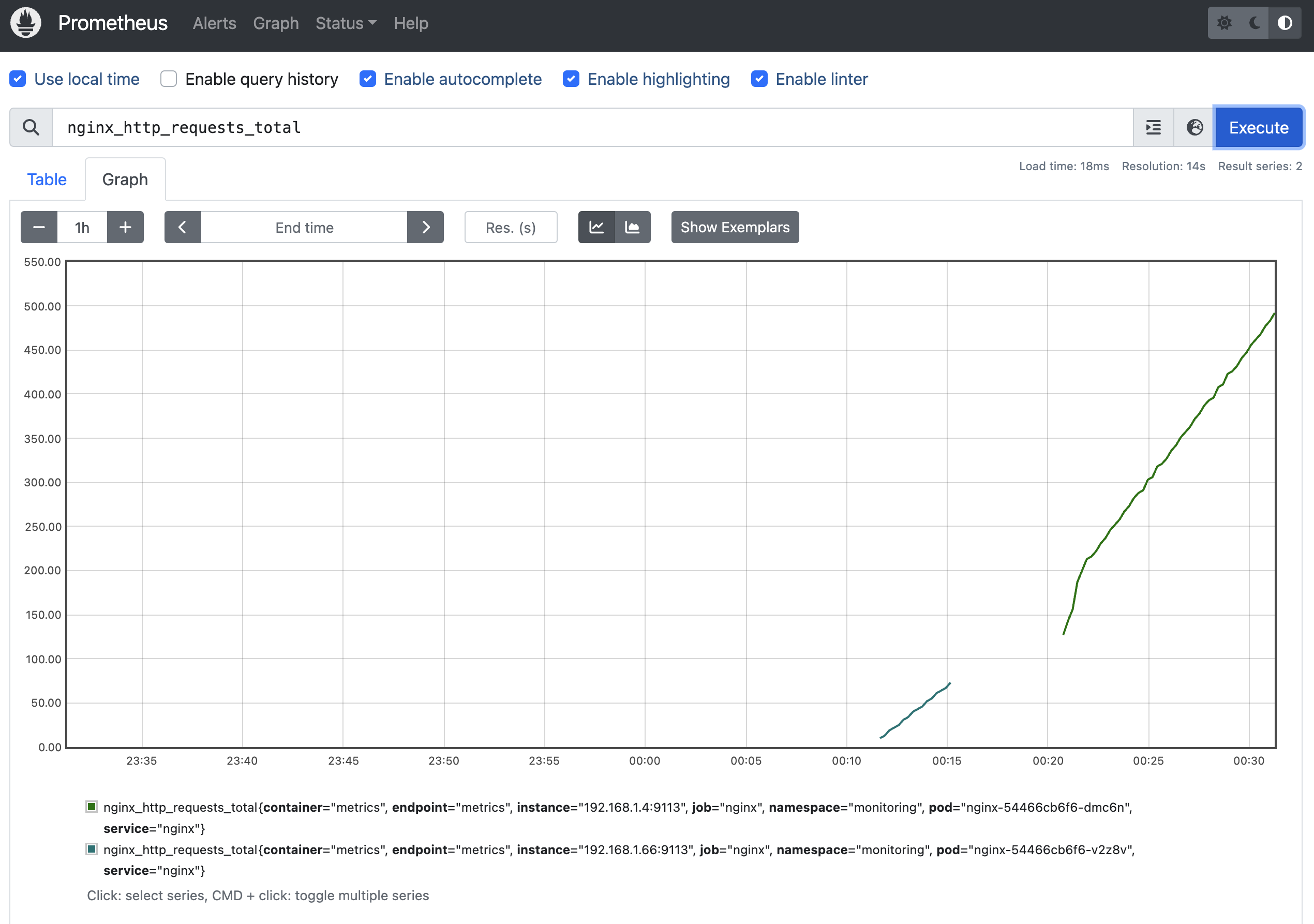Click the Show Exemplars button
This screenshot has width=1314, height=924.
pyautogui.click(x=735, y=227)
